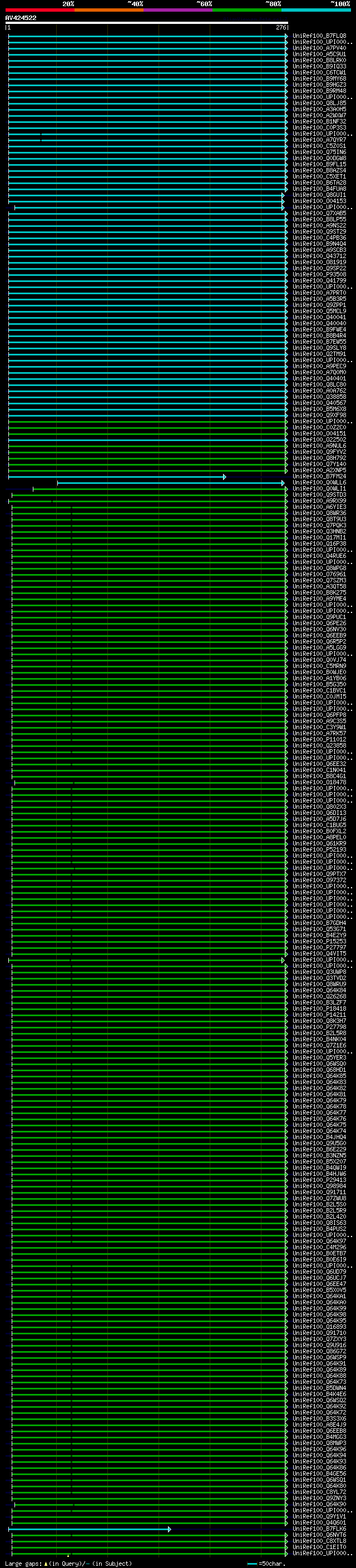Select hit label UniRef100_Q86G72

(x=319, y=1351)
